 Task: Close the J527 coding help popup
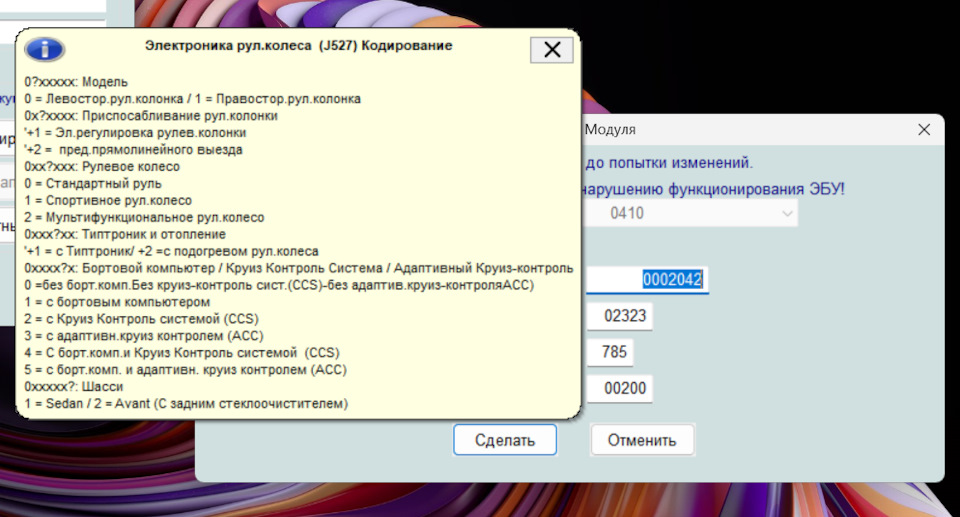(552, 50)
